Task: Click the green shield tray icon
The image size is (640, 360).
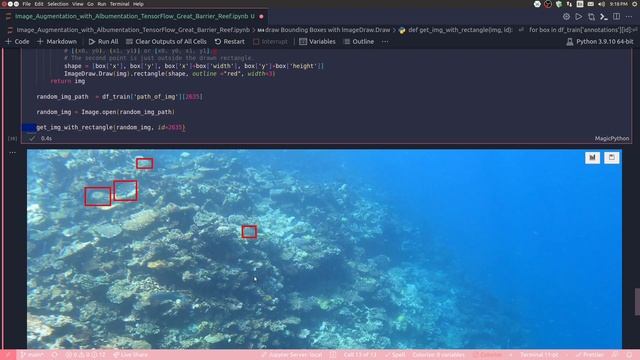Action: click(x=559, y=4)
